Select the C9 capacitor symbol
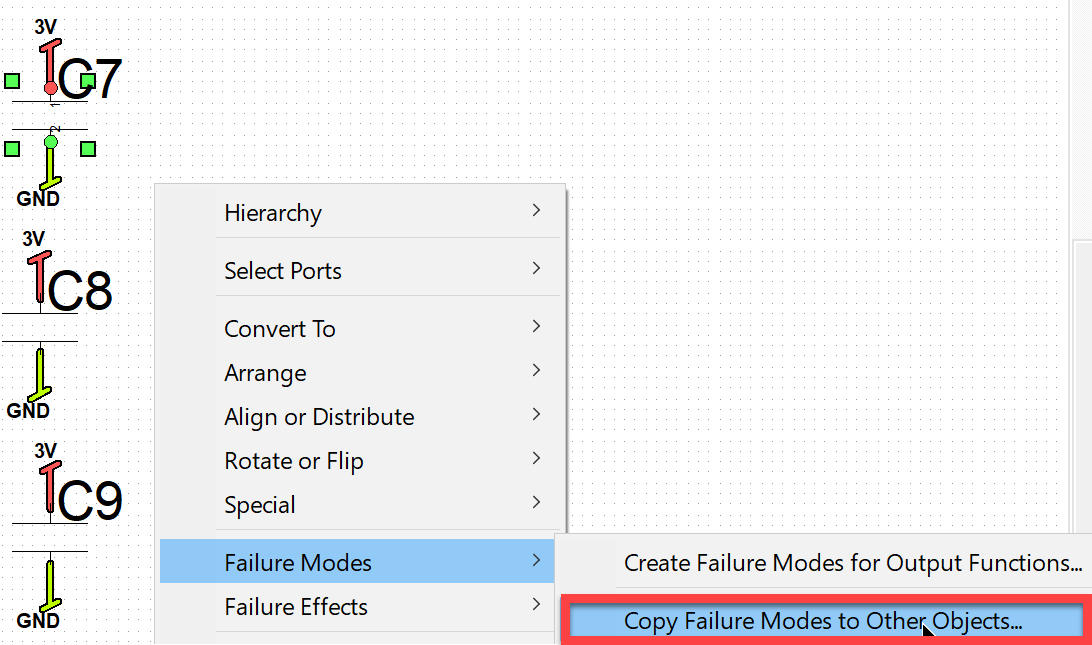The width and height of the screenshot is (1092, 645). (50, 537)
